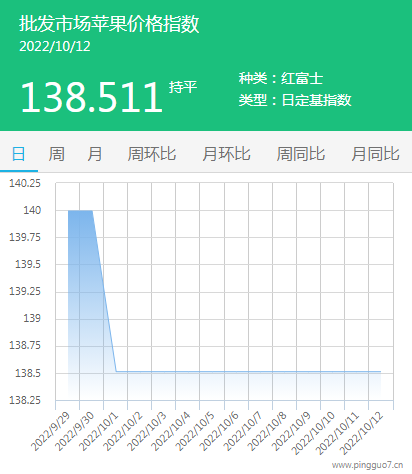Switch to the 周 weekly tab

(57, 154)
